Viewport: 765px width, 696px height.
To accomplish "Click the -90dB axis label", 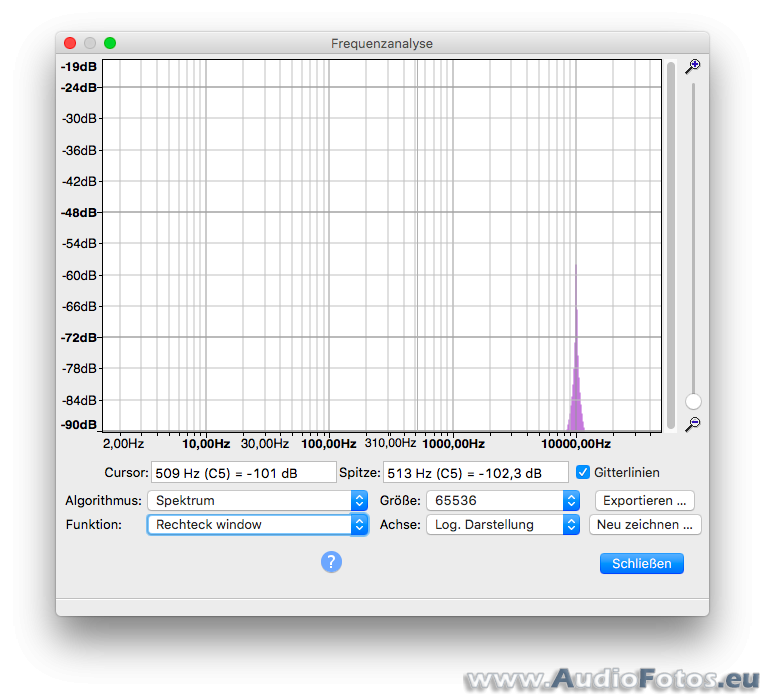I will [x=79, y=425].
